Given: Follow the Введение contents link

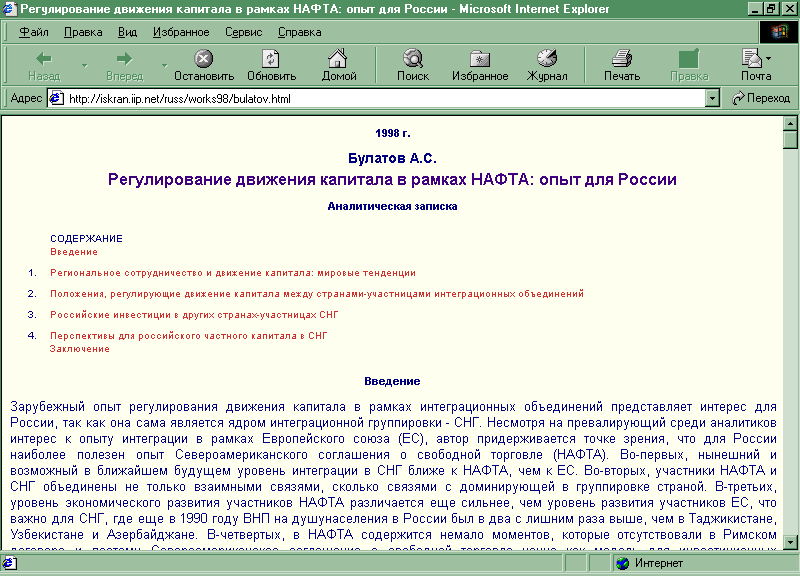Looking at the screenshot, I should [74, 251].
